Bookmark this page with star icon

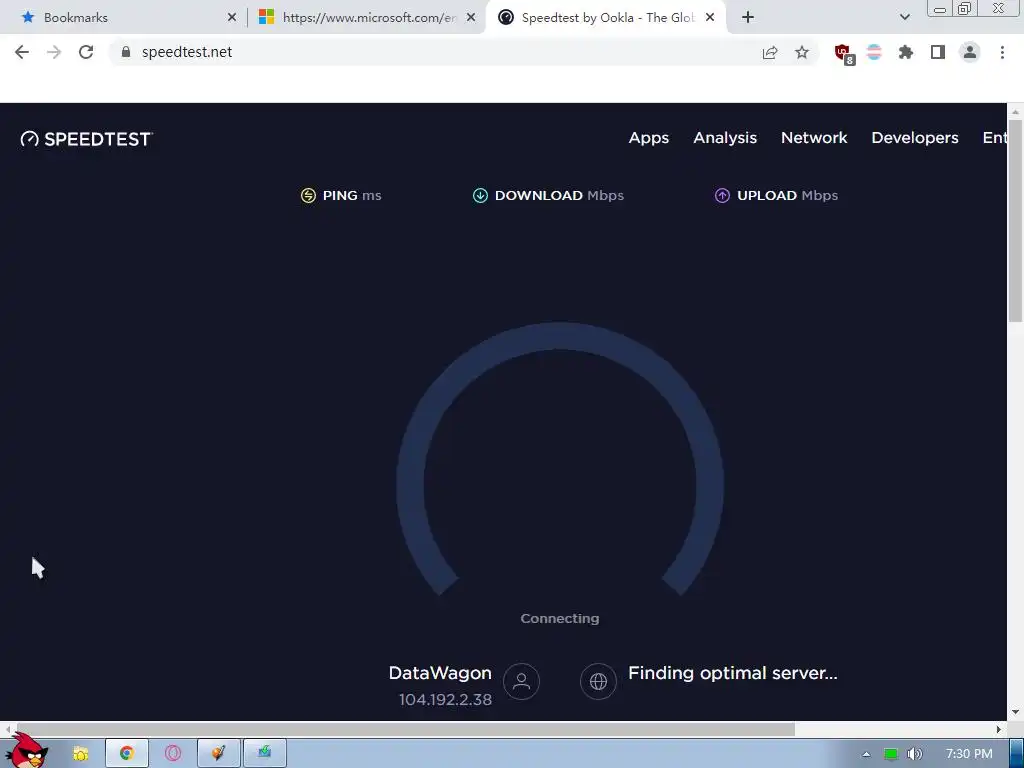tap(802, 52)
